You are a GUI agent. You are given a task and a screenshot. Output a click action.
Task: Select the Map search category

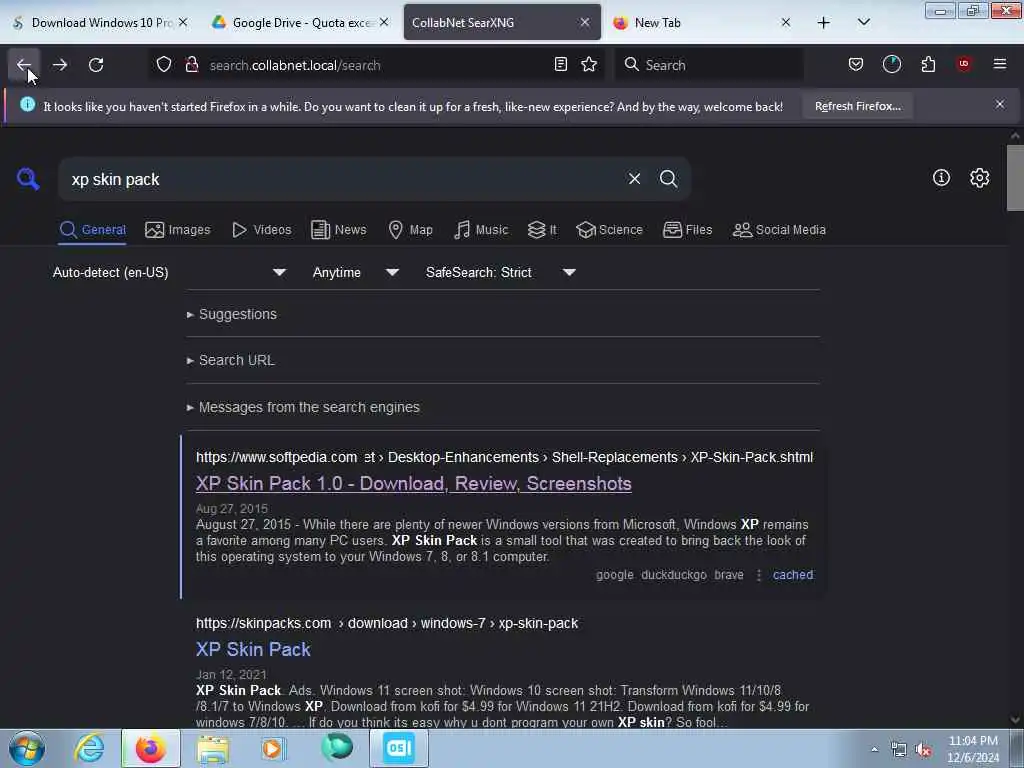point(410,230)
